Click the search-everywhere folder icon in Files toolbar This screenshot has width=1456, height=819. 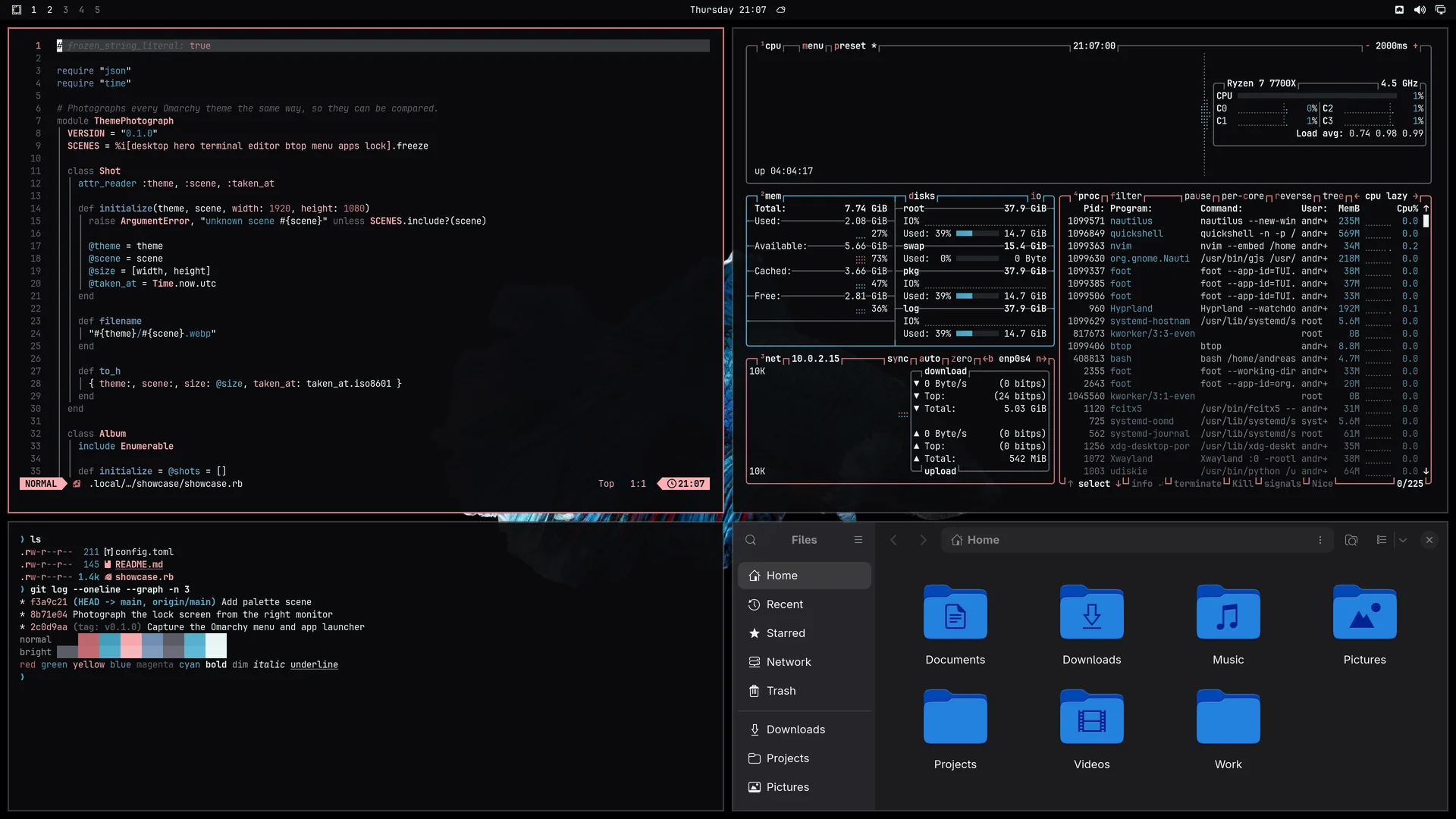coord(1351,540)
